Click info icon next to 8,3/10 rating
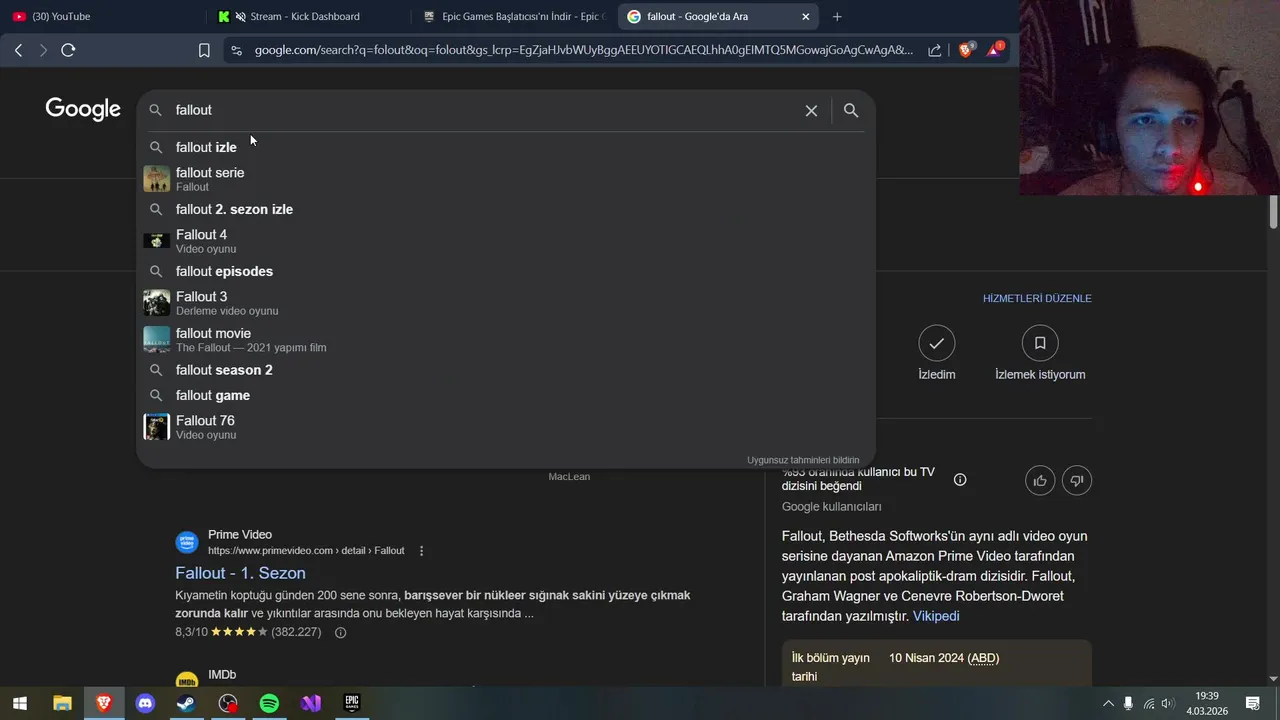Viewport: 1280px width, 720px height. click(340, 632)
